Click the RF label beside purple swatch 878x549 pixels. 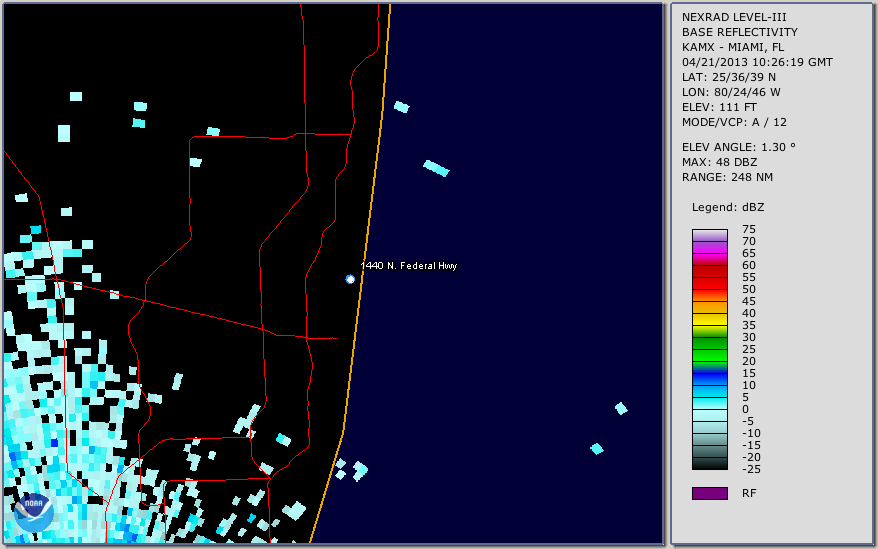coord(749,493)
